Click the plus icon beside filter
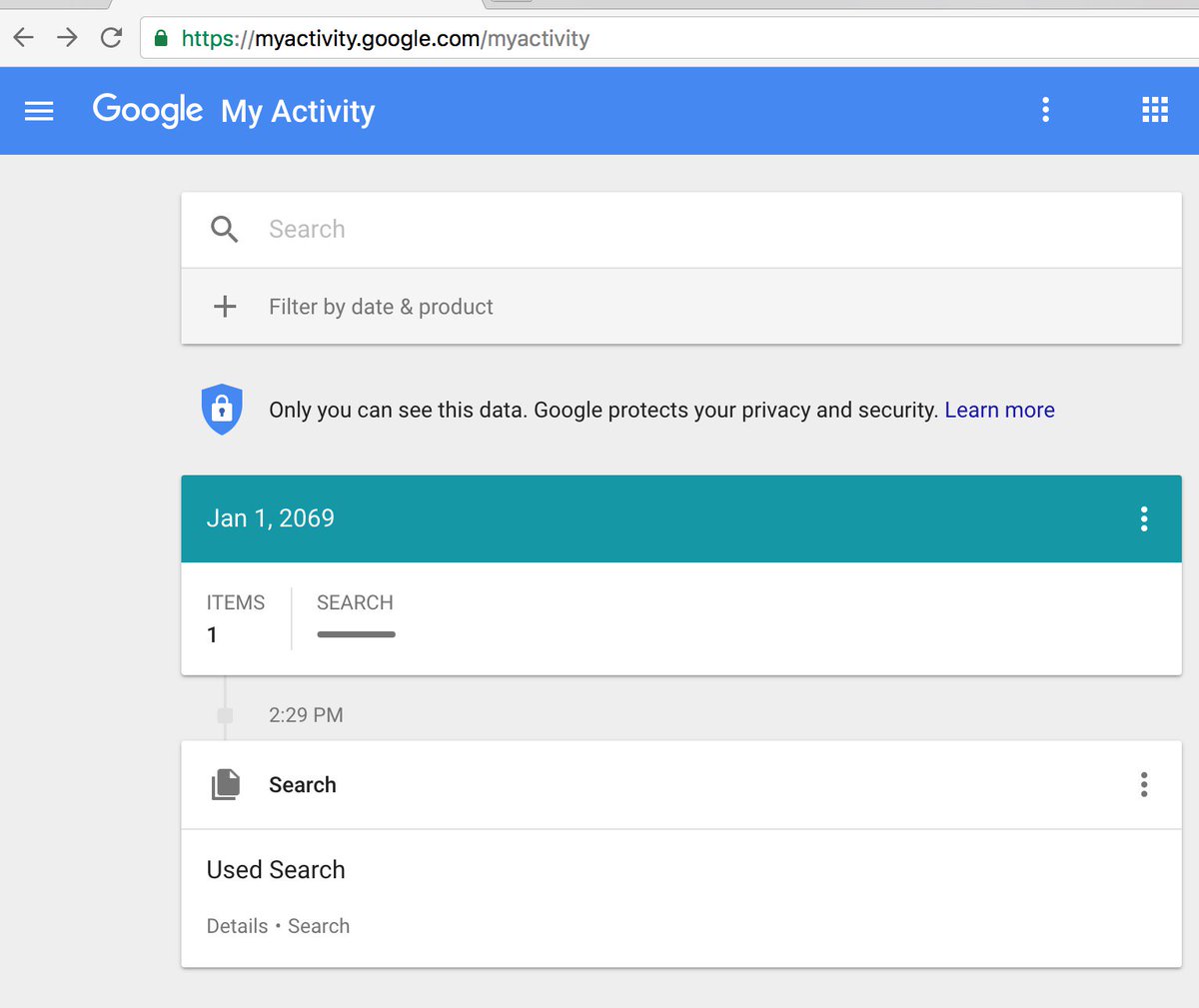Image resolution: width=1199 pixels, height=1008 pixels. (x=226, y=307)
